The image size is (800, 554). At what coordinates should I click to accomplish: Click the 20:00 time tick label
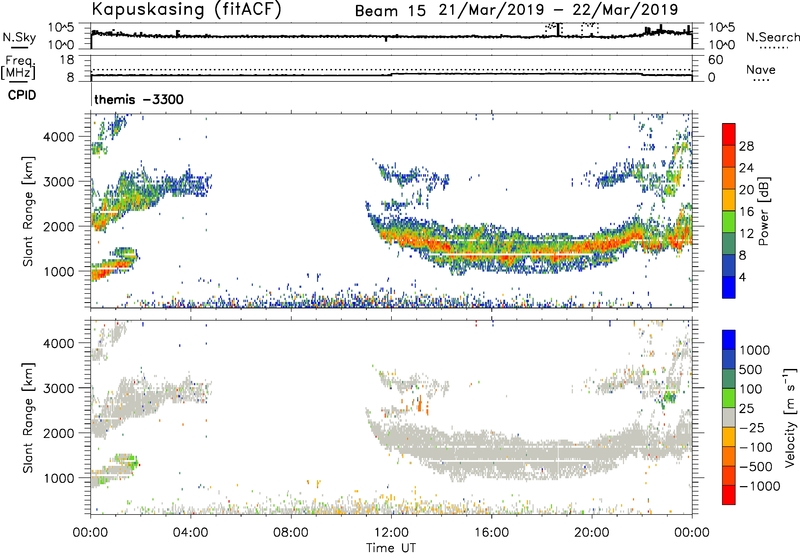[592, 533]
